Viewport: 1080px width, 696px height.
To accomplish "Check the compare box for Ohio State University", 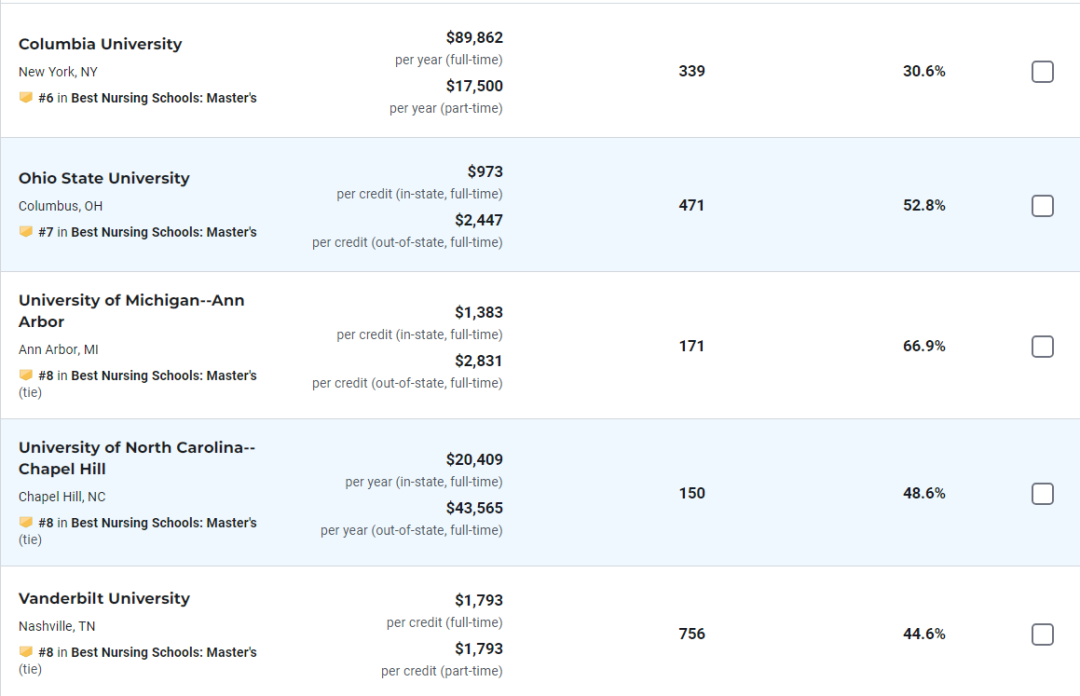I will [1042, 206].
